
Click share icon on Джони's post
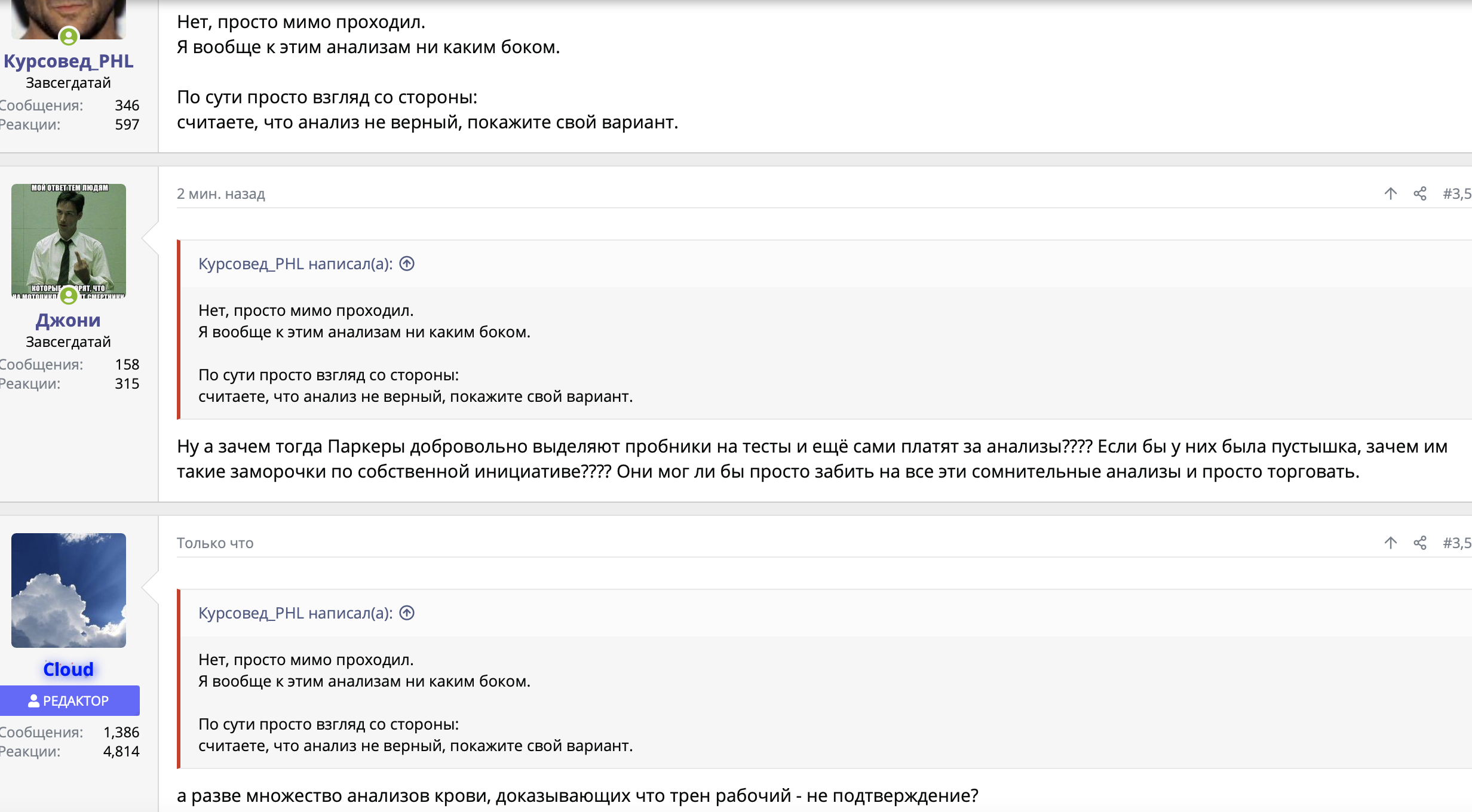[x=1420, y=193]
